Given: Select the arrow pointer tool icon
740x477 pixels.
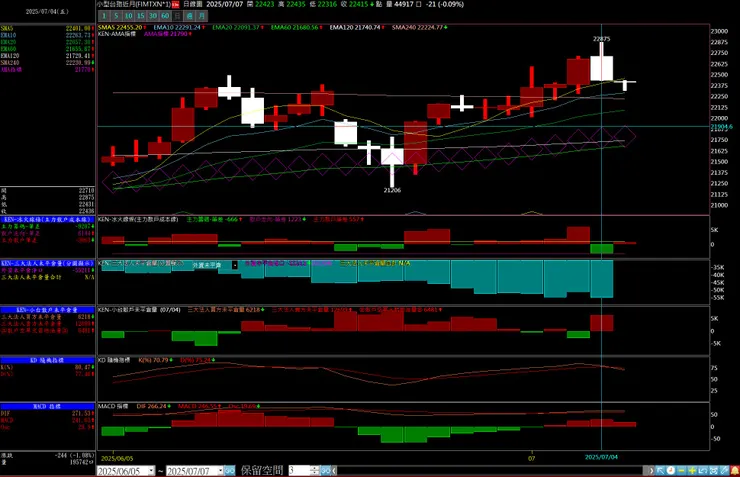Looking at the screenshot, I should (x=660, y=471).
